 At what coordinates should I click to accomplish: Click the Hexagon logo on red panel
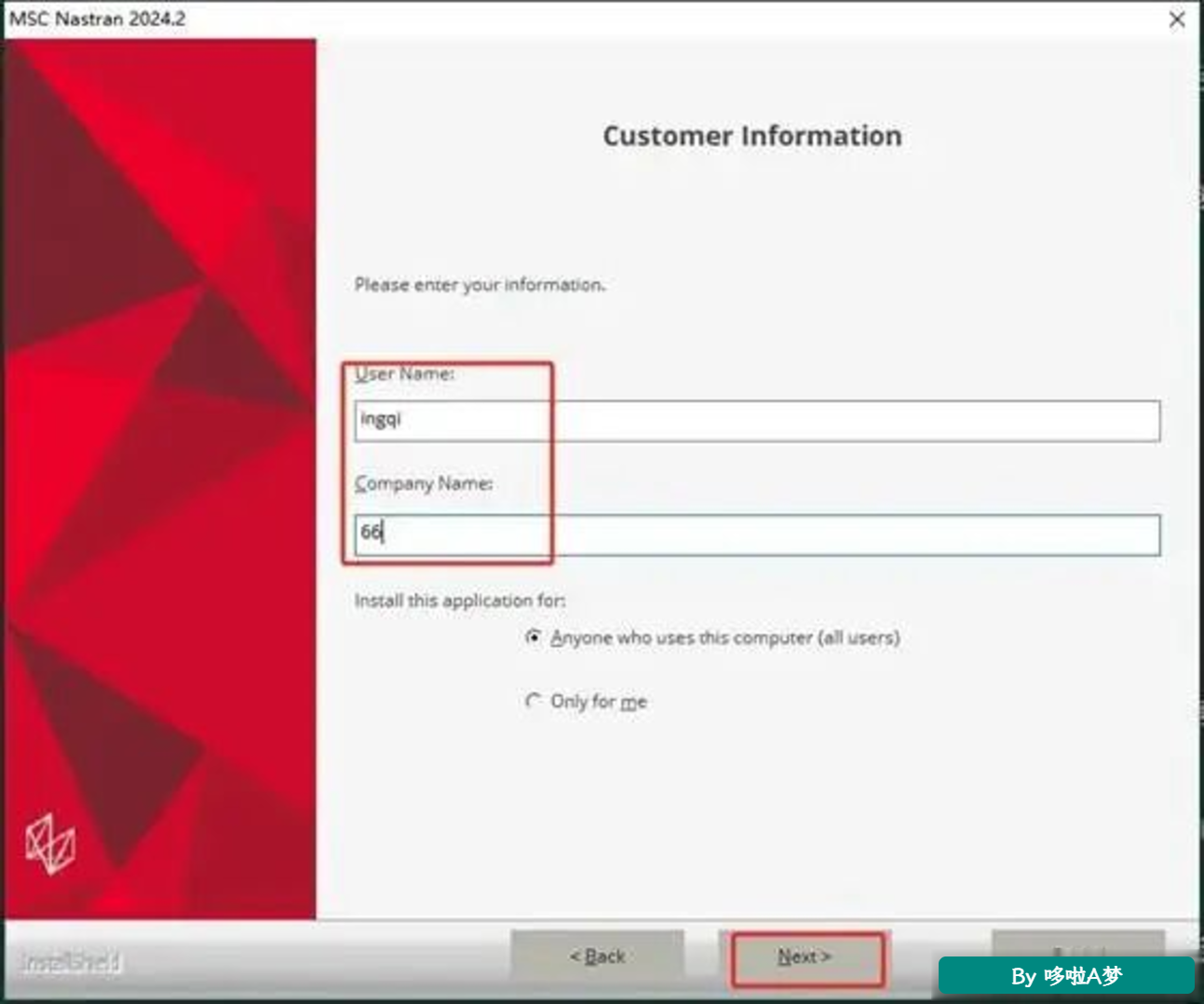click(x=50, y=844)
